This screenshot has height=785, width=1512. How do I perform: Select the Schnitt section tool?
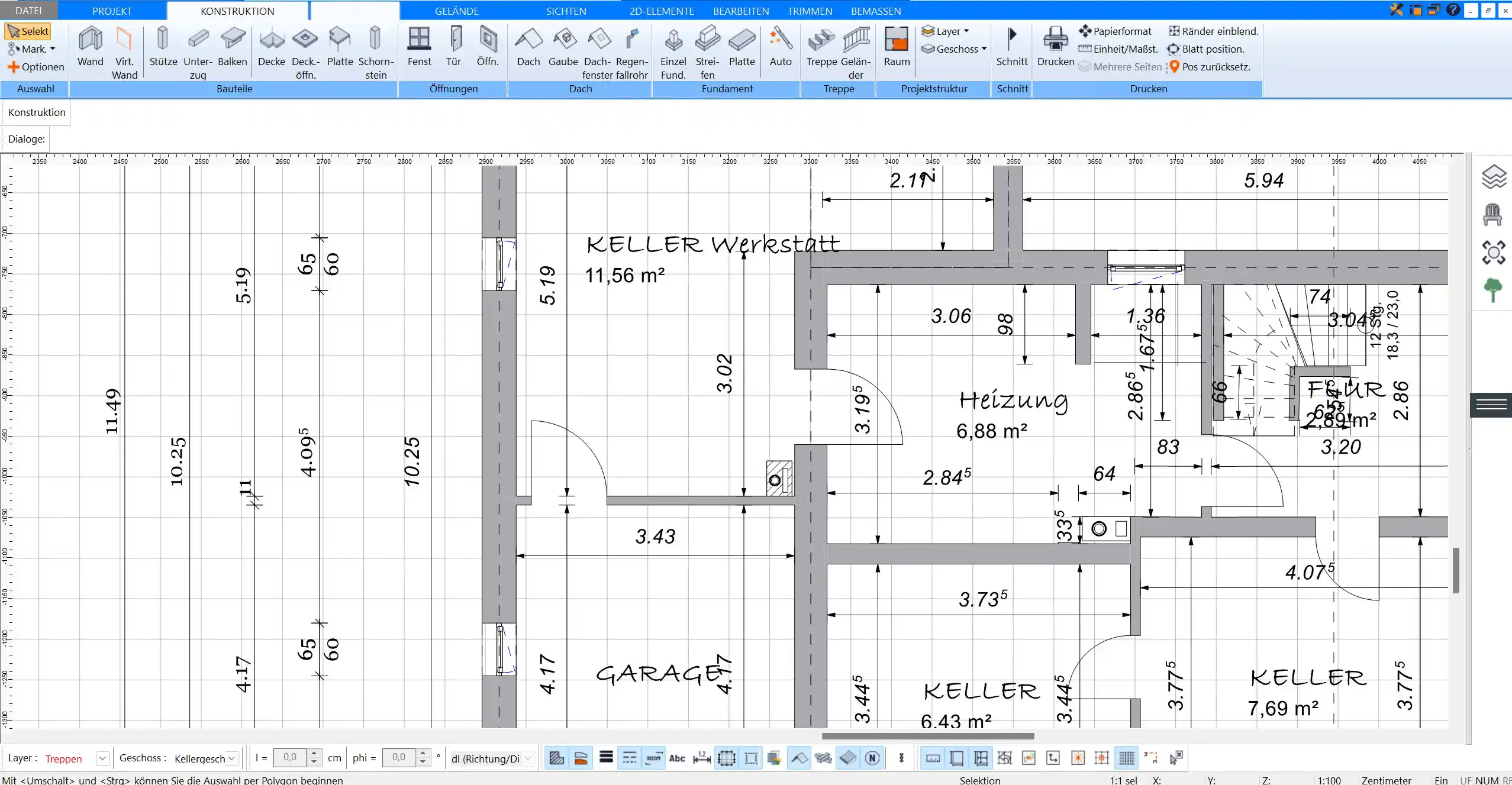click(1012, 47)
